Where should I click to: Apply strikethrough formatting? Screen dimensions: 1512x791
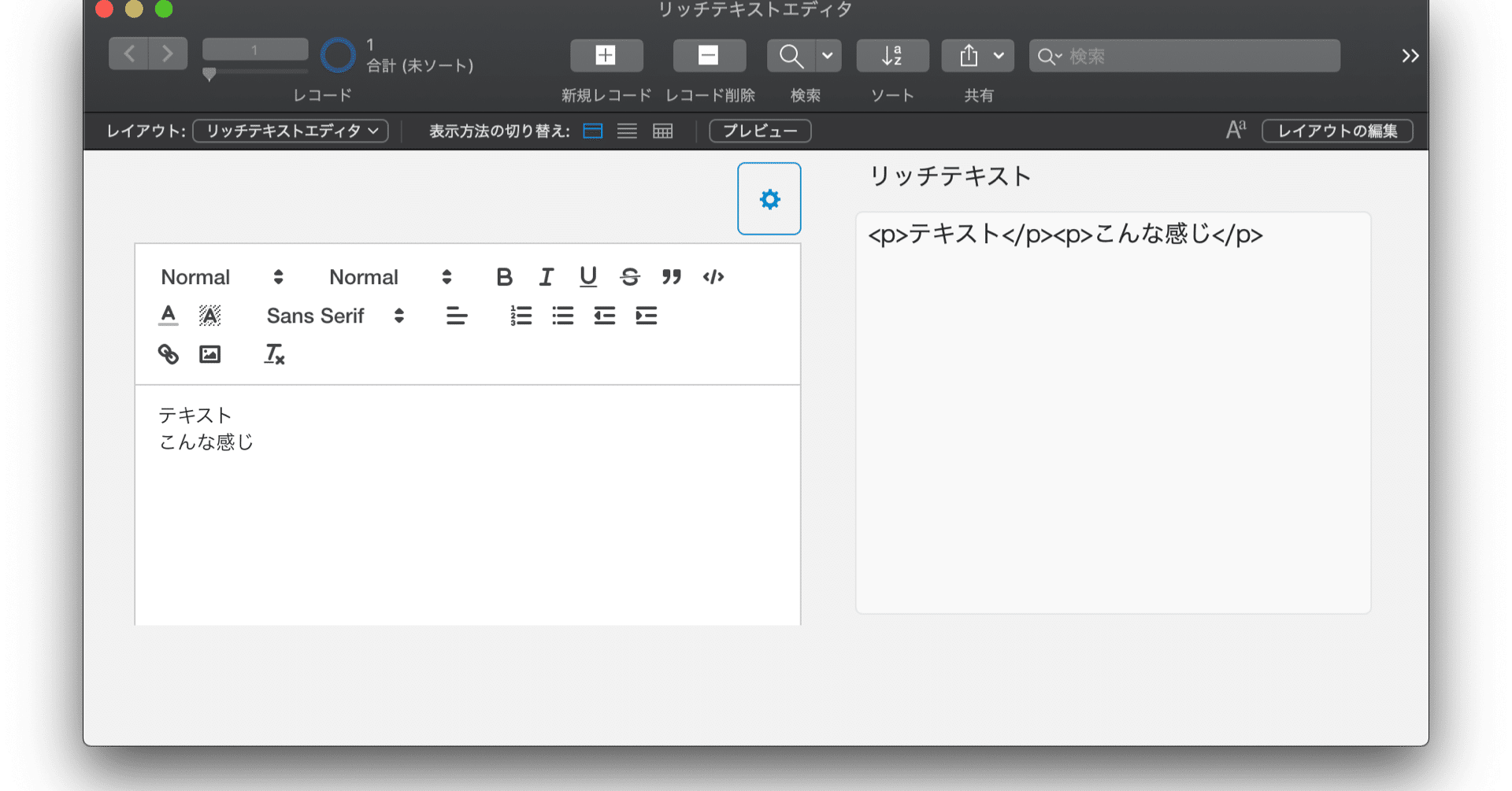(x=630, y=277)
